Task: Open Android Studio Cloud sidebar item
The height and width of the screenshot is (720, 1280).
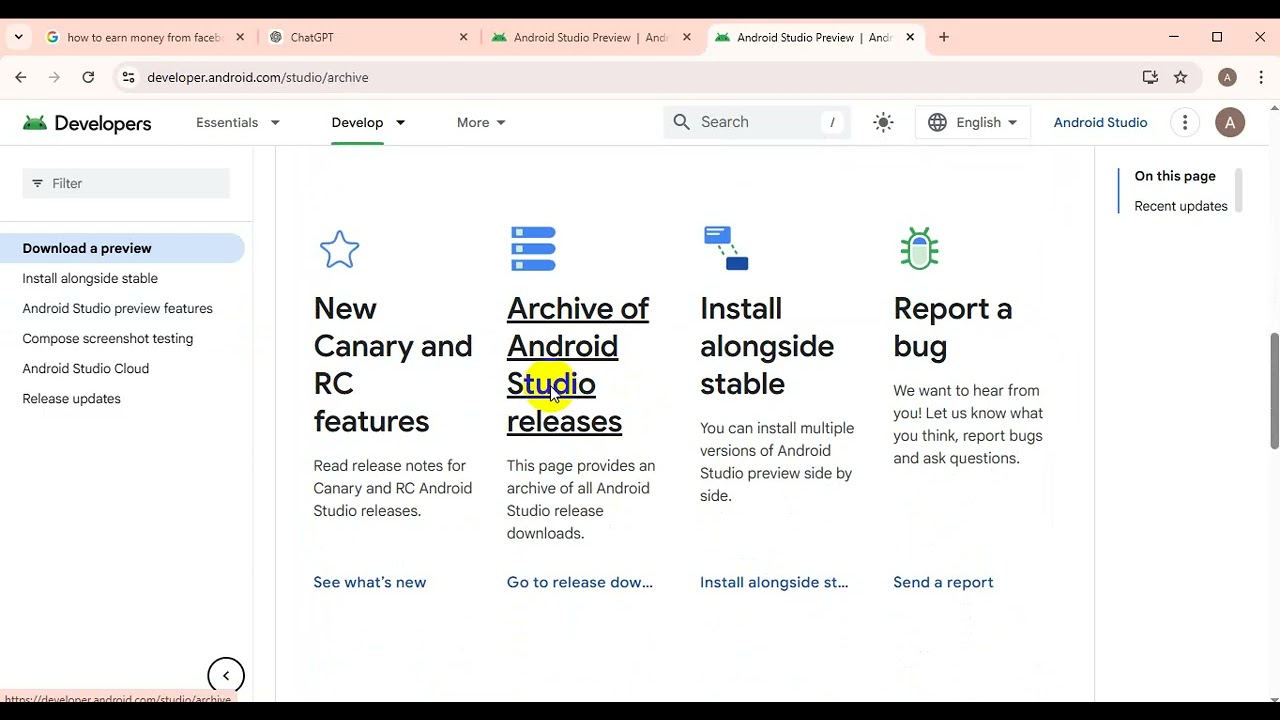Action: 86,368
